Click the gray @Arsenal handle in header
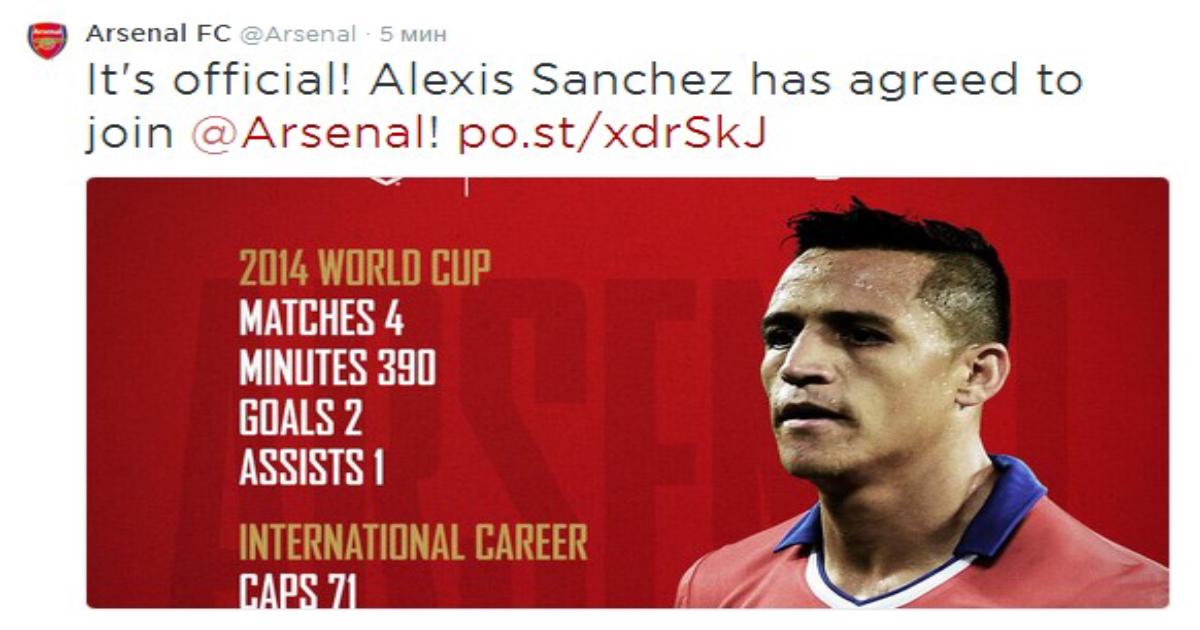 [298, 34]
